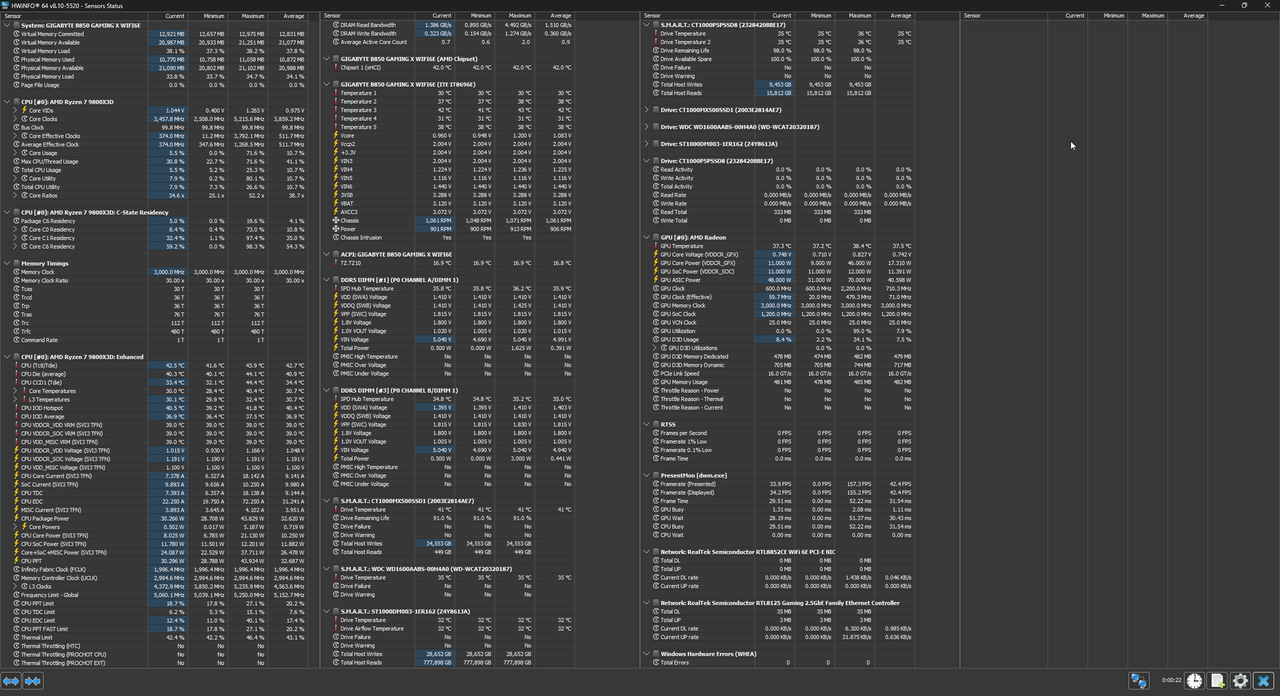Select the Framerate 1% Low row
The width and height of the screenshot is (1280, 696).
[x=778, y=442]
